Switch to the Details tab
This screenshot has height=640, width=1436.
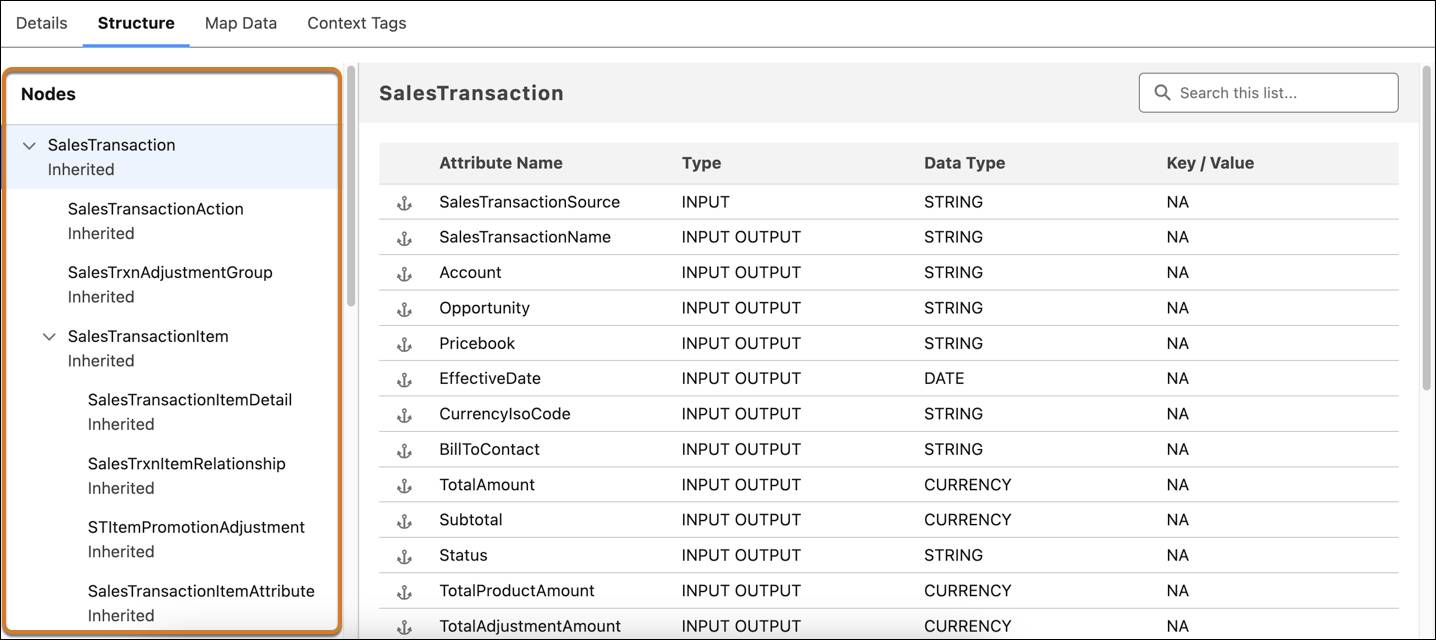[x=41, y=22]
